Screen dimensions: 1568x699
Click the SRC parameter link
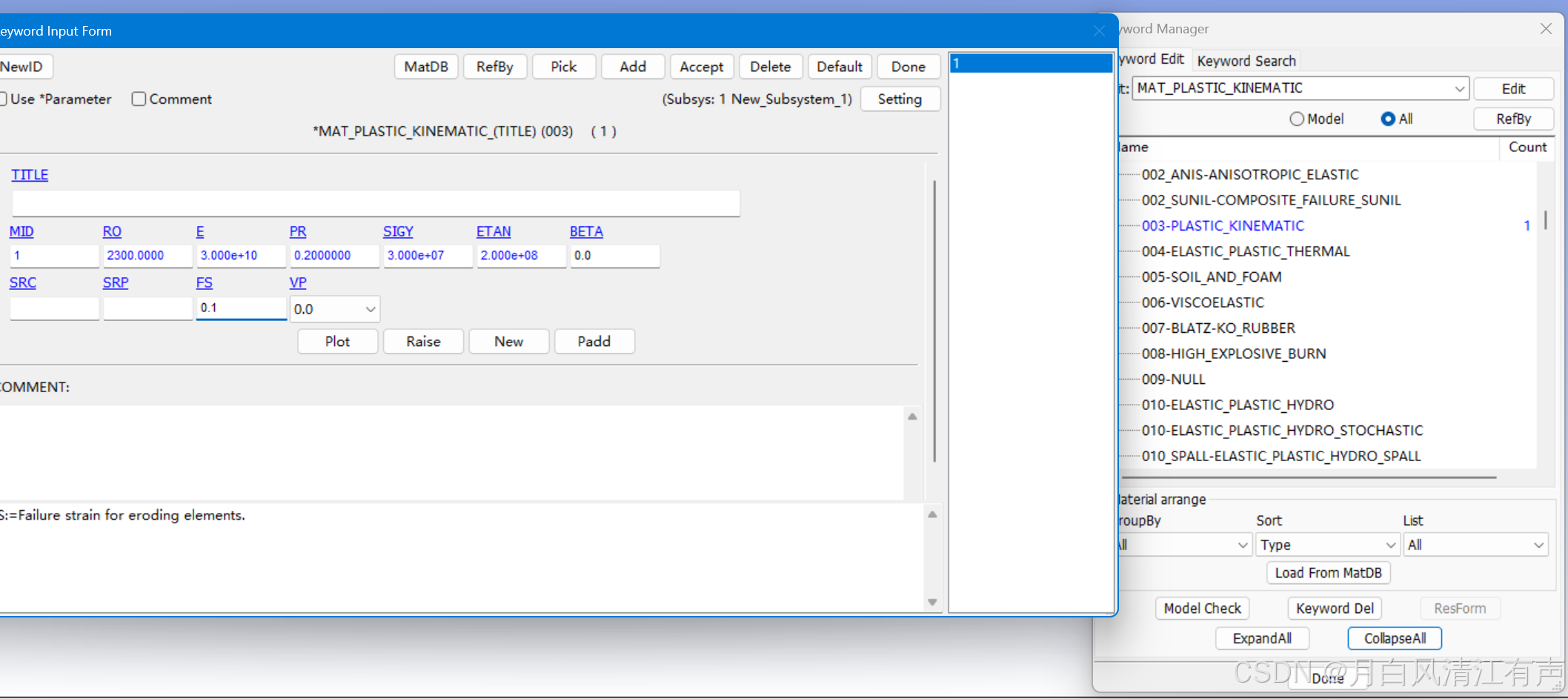tap(23, 282)
